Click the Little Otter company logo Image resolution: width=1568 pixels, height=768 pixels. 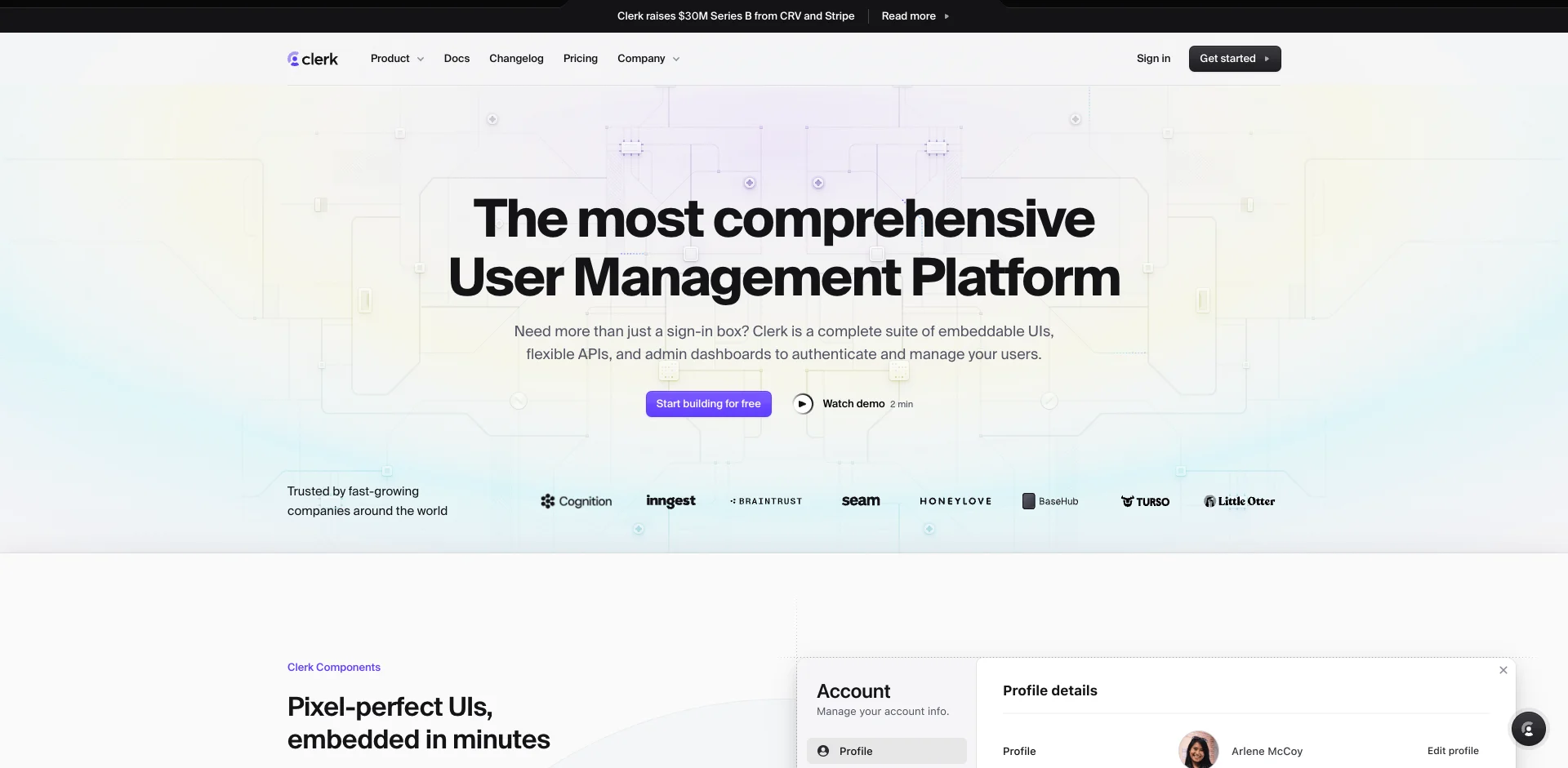pyautogui.click(x=1239, y=501)
